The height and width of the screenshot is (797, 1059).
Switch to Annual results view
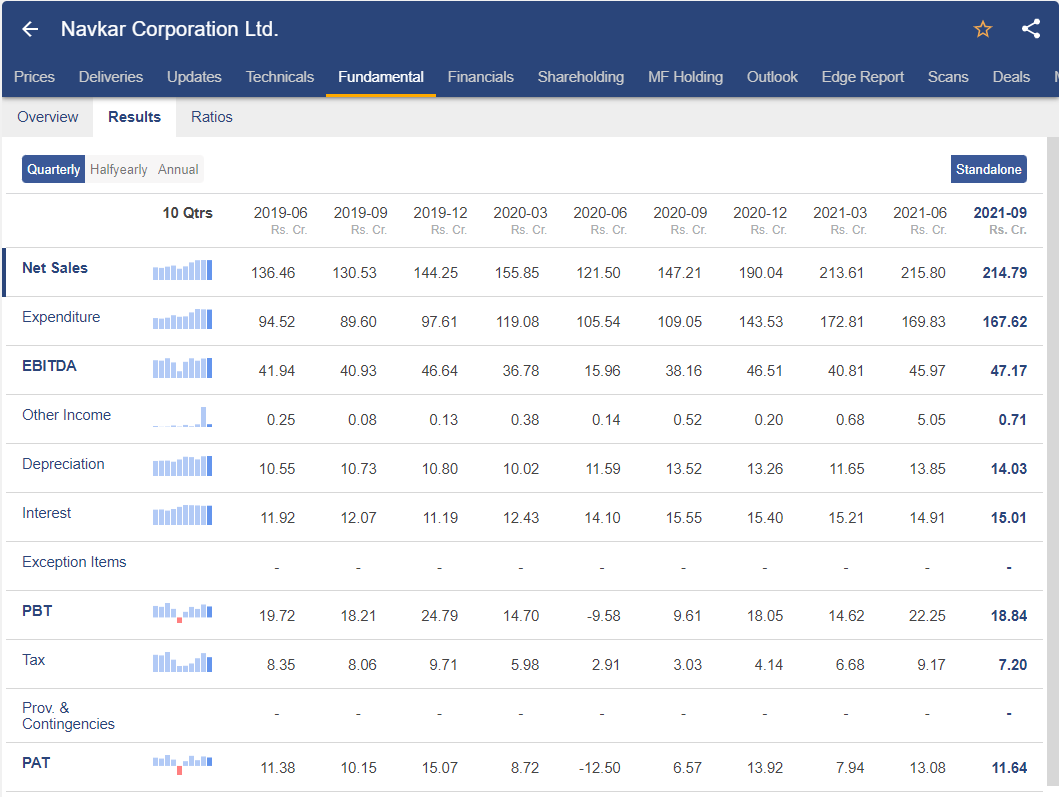coord(178,169)
